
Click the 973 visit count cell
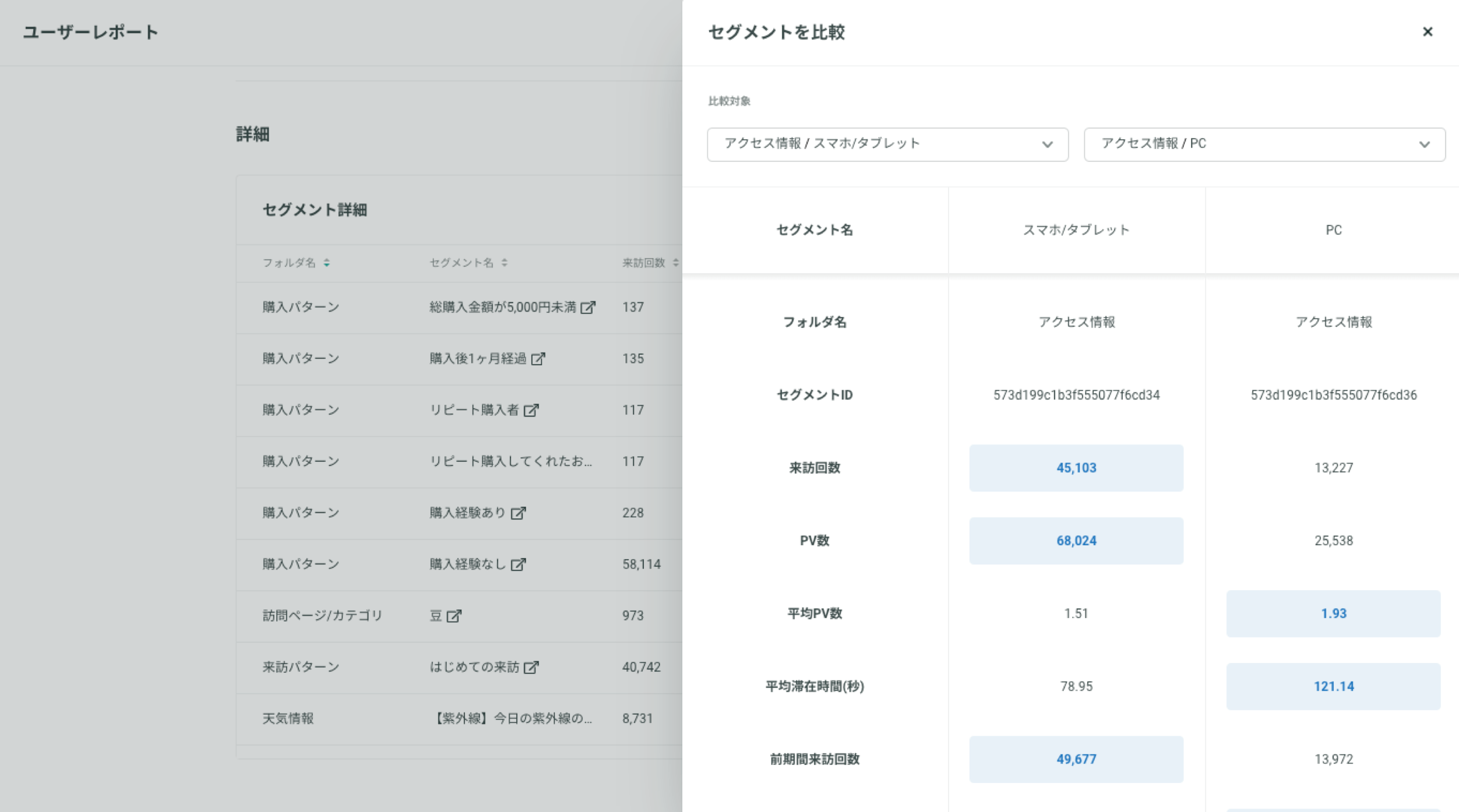coord(633,616)
